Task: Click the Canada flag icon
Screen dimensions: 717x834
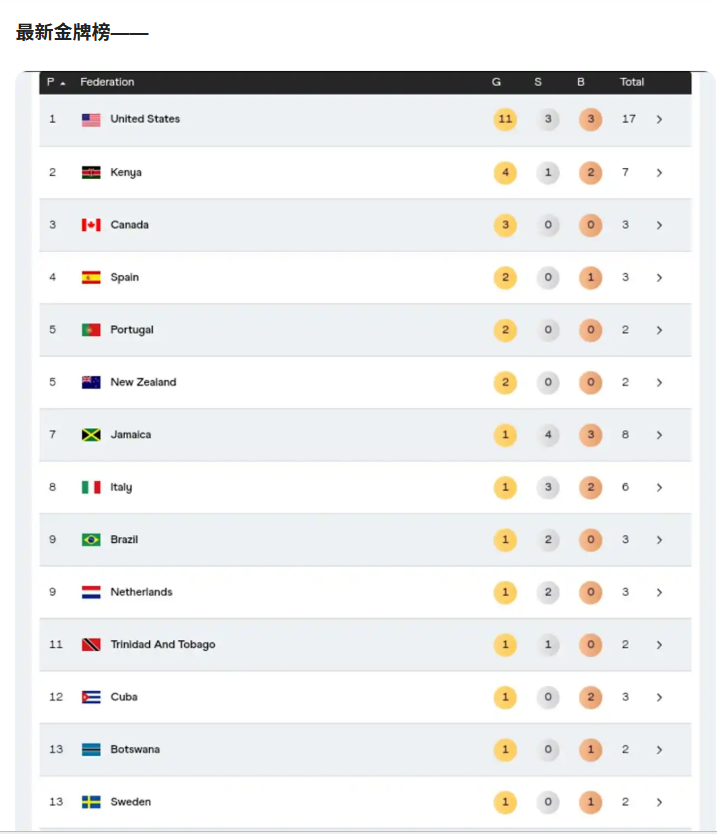Action: tap(91, 225)
